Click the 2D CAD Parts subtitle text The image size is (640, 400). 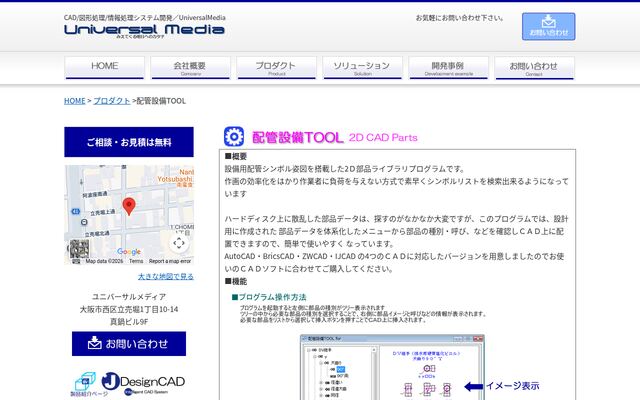coord(383,138)
